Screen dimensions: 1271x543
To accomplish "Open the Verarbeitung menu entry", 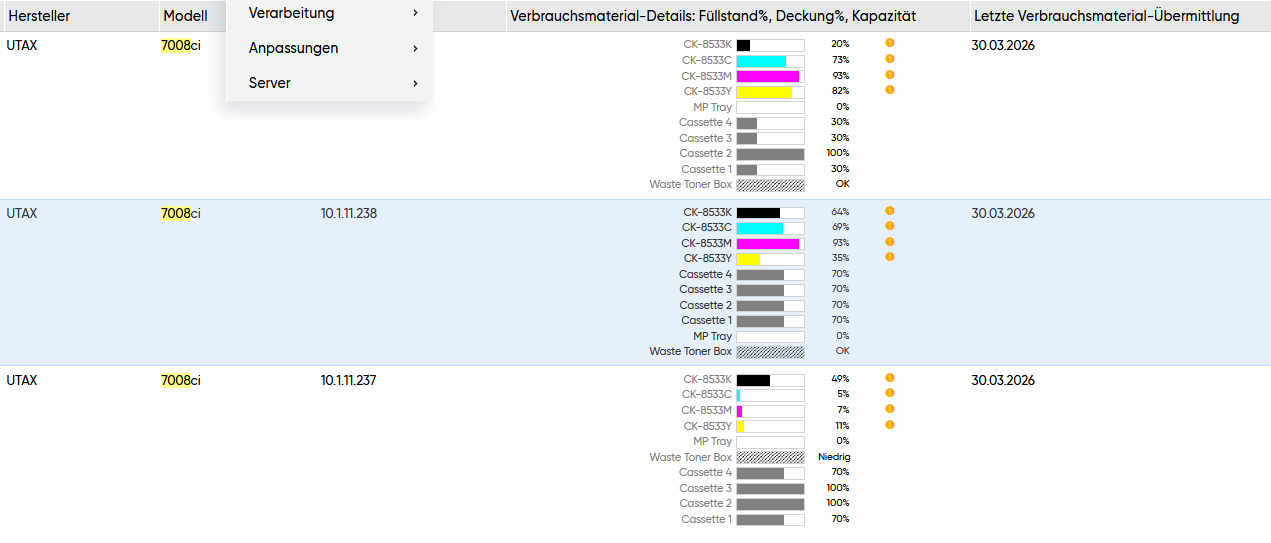I will click(x=291, y=13).
